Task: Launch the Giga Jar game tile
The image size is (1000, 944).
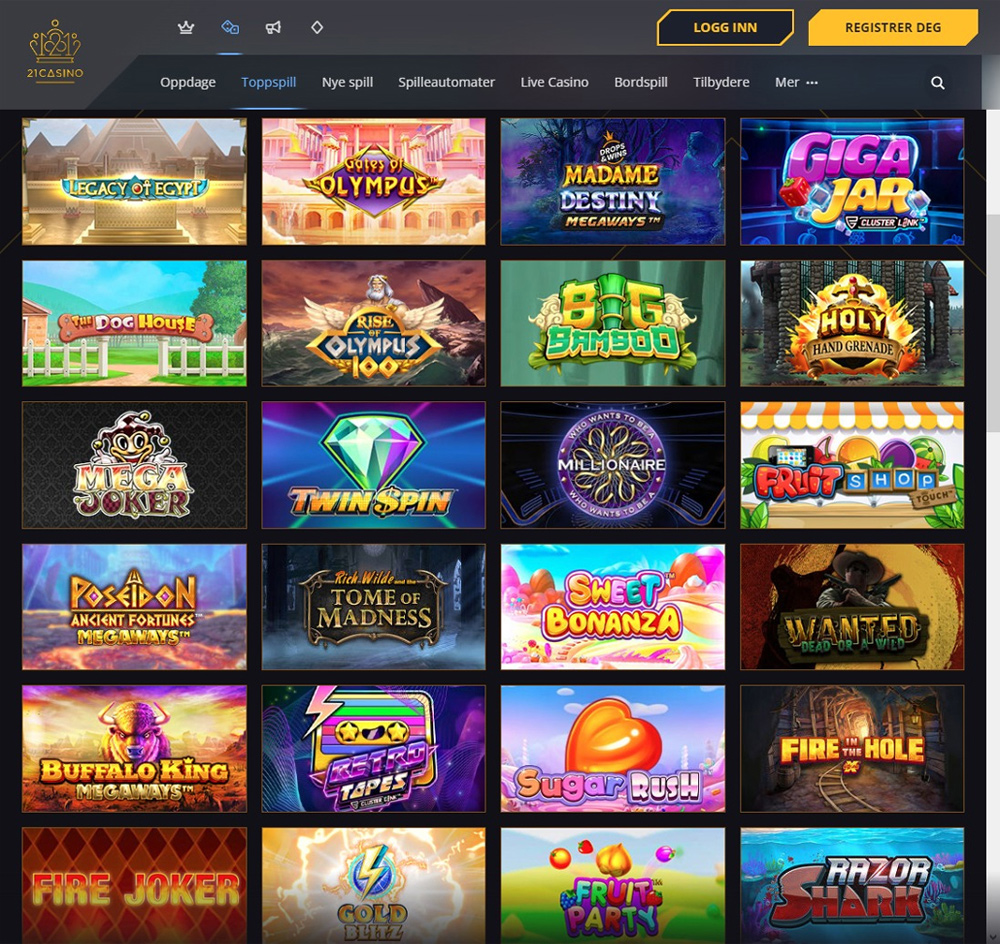Action: 852,181
